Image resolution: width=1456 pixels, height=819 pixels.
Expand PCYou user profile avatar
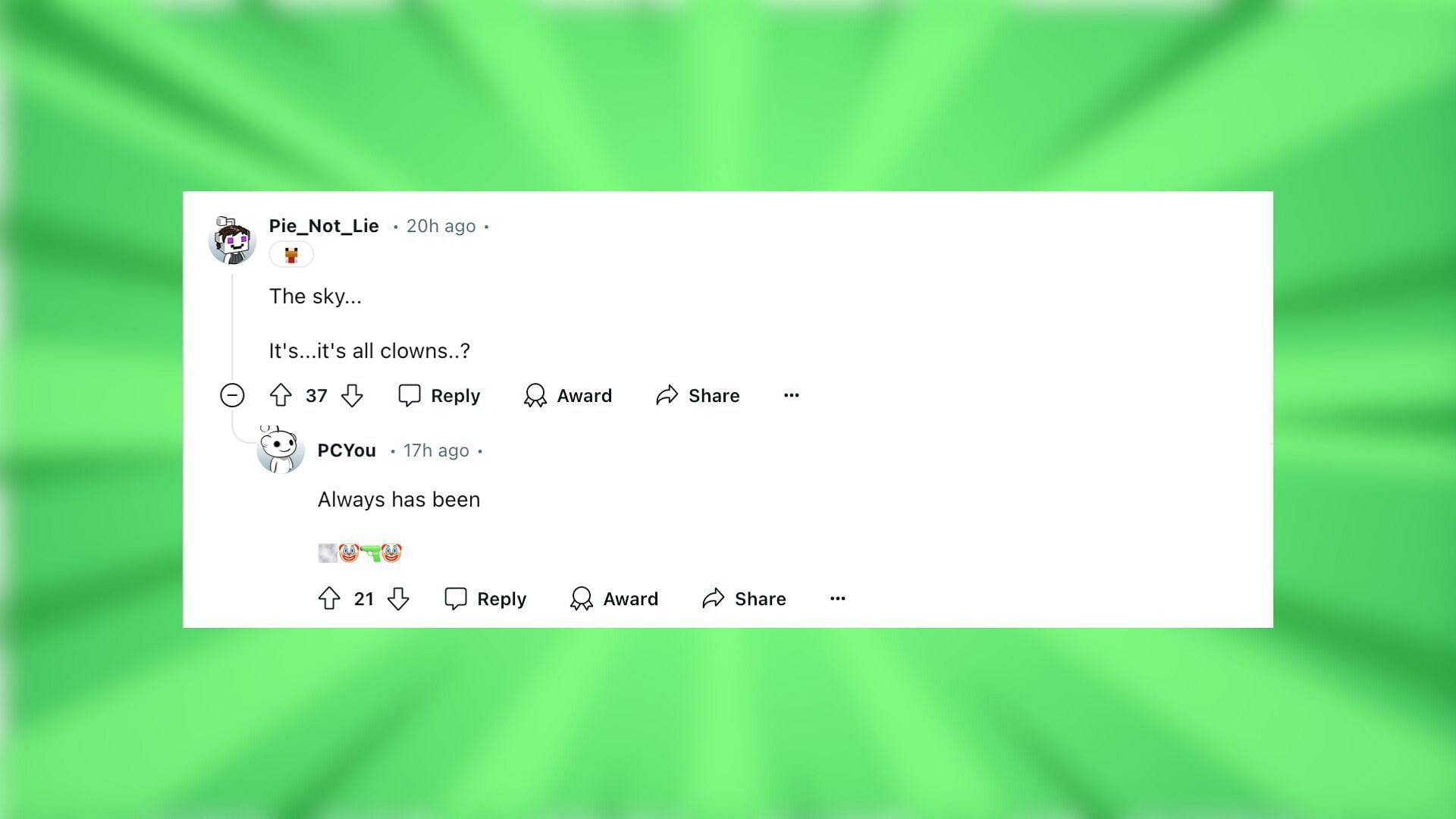(x=278, y=450)
